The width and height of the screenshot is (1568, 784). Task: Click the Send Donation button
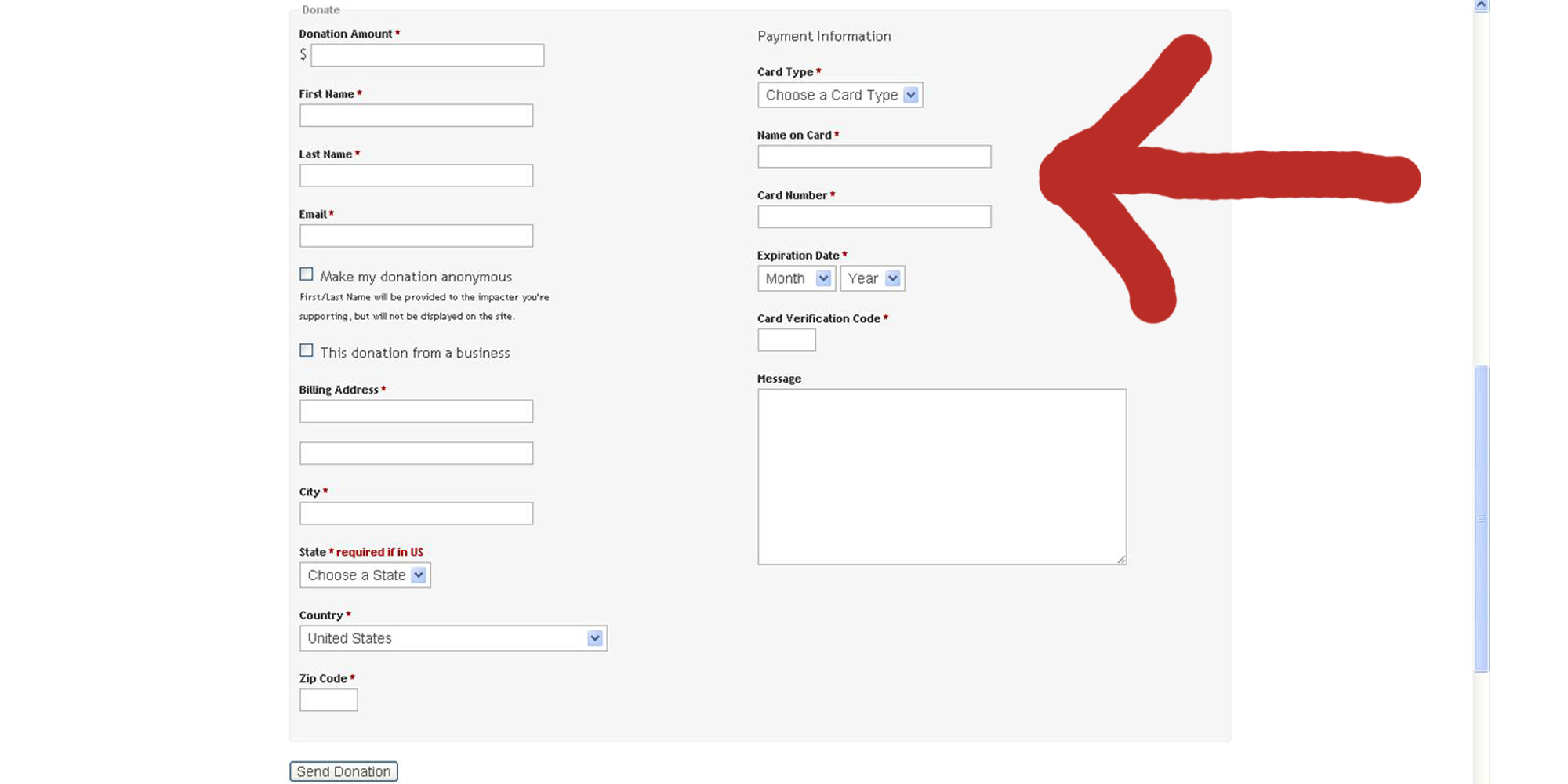click(343, 771)
